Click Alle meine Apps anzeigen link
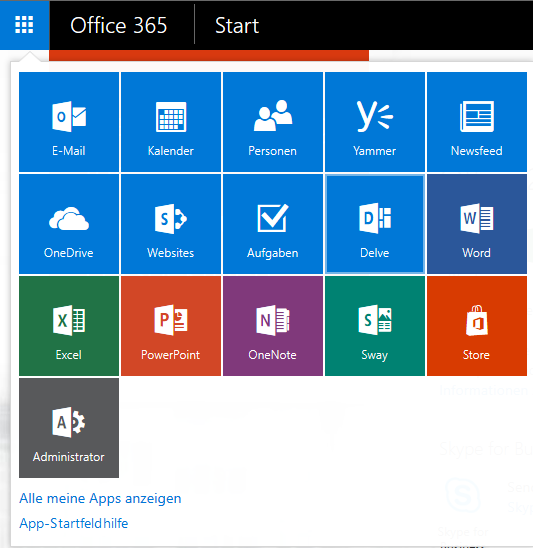This screenshot has width=533, height=548. tap(100, 498)
